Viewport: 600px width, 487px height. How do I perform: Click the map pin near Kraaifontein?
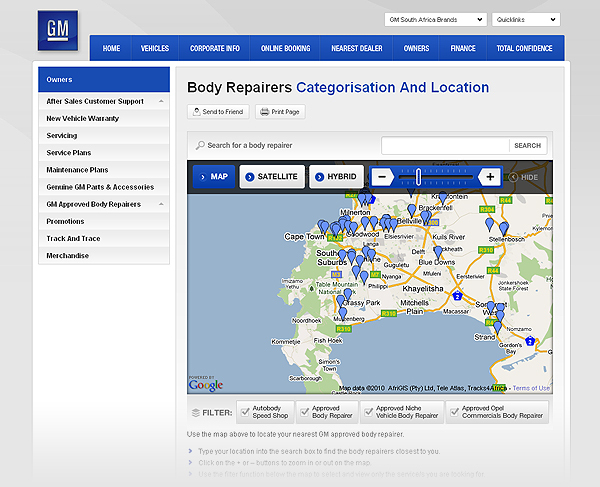443,198
